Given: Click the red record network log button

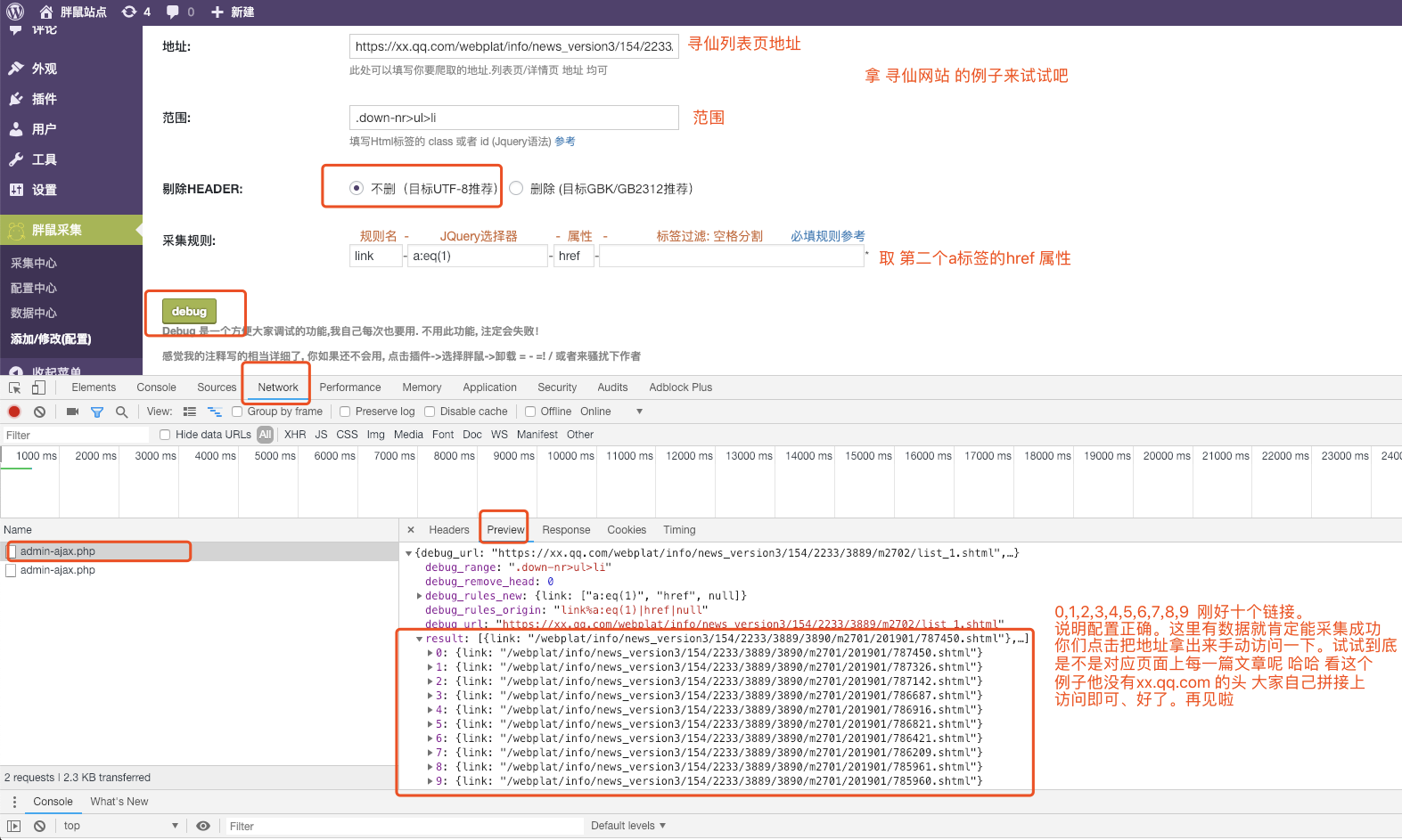Looking at the screenshot, I should click(x=14, y=412).
